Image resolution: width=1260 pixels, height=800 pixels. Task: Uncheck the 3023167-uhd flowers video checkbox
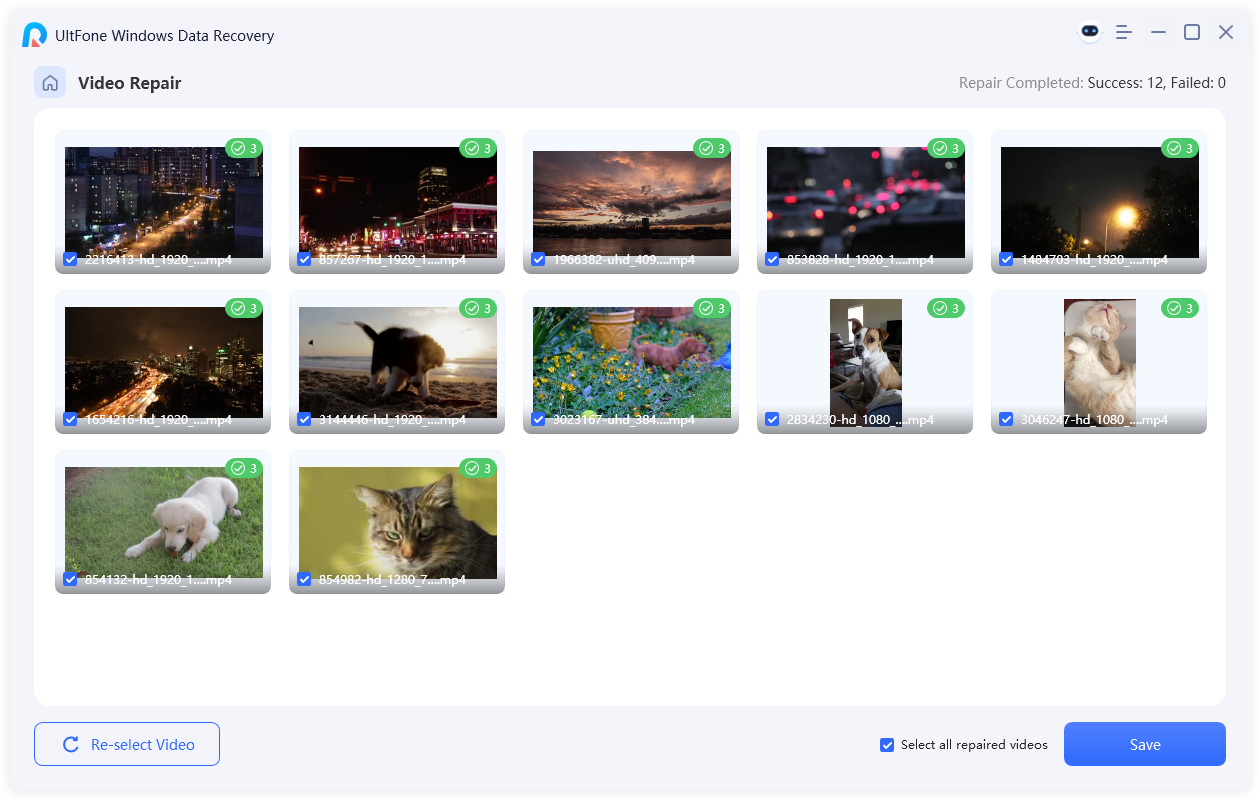pyautogui.click(x=538, y=419)
